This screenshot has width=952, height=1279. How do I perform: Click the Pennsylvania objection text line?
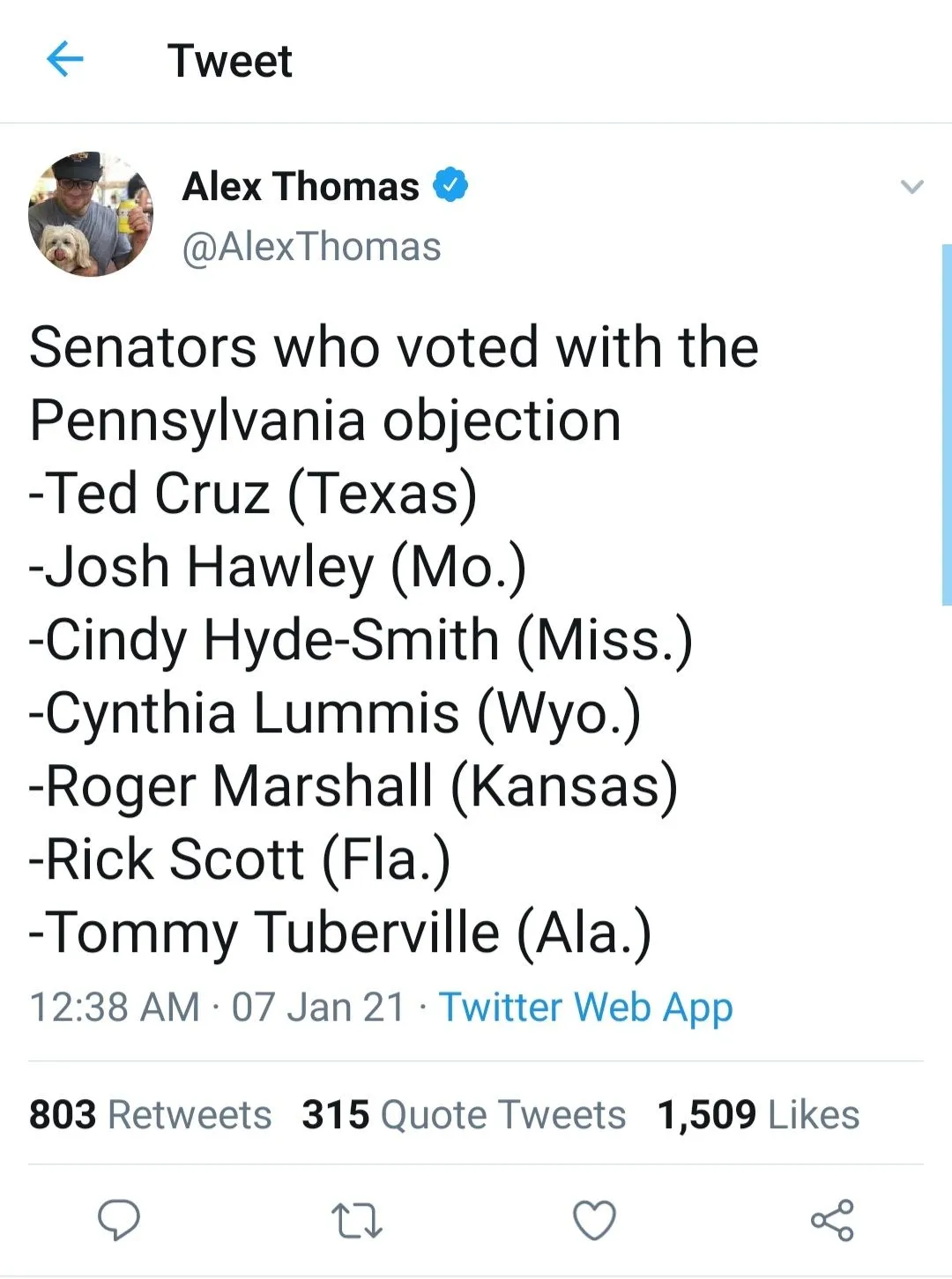pos(325,420)
